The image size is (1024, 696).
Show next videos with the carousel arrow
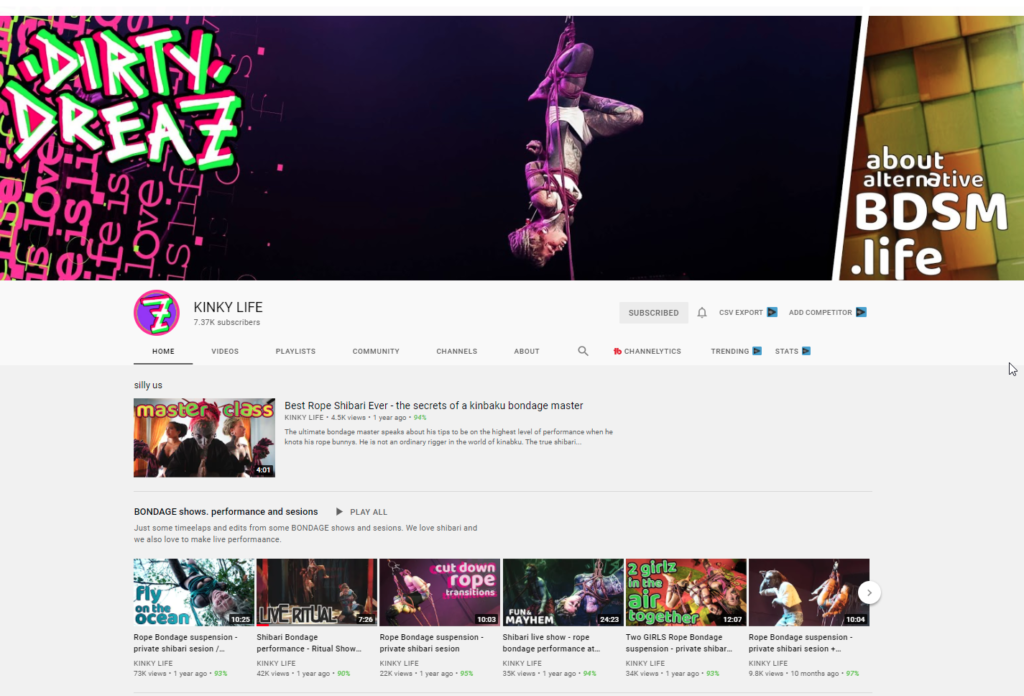click(x=869, y=593)
